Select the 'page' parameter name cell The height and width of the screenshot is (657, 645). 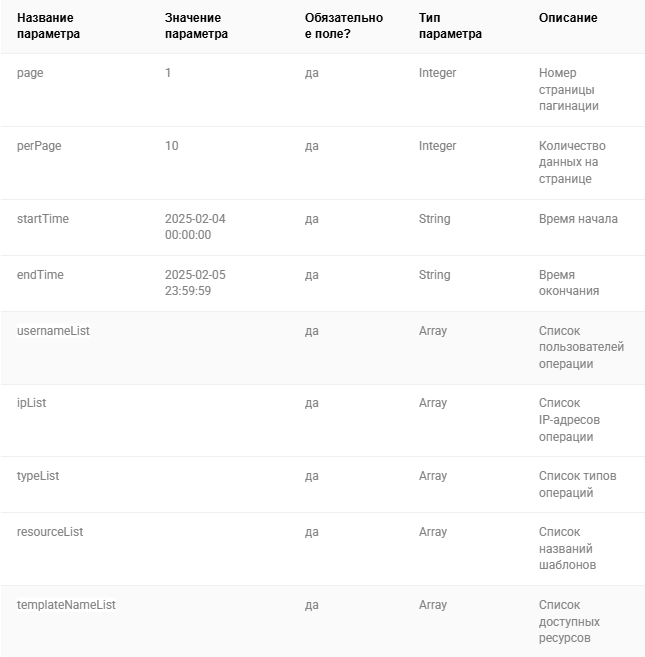tap(30, 73)
